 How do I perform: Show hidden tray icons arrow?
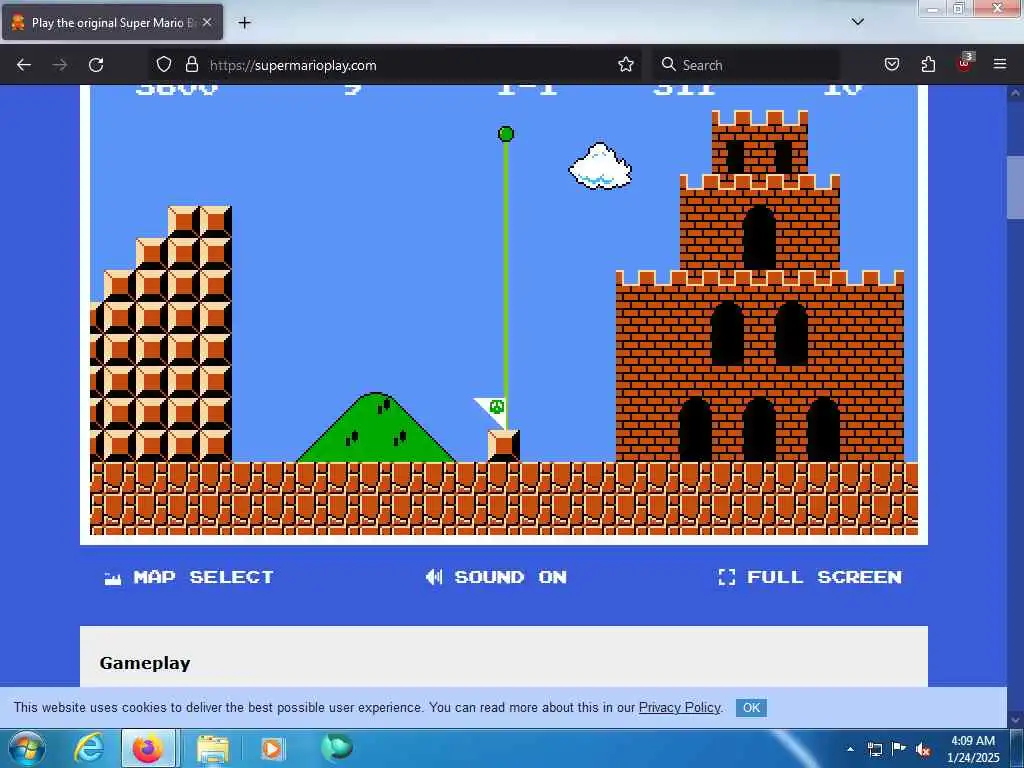pos(850,749)
